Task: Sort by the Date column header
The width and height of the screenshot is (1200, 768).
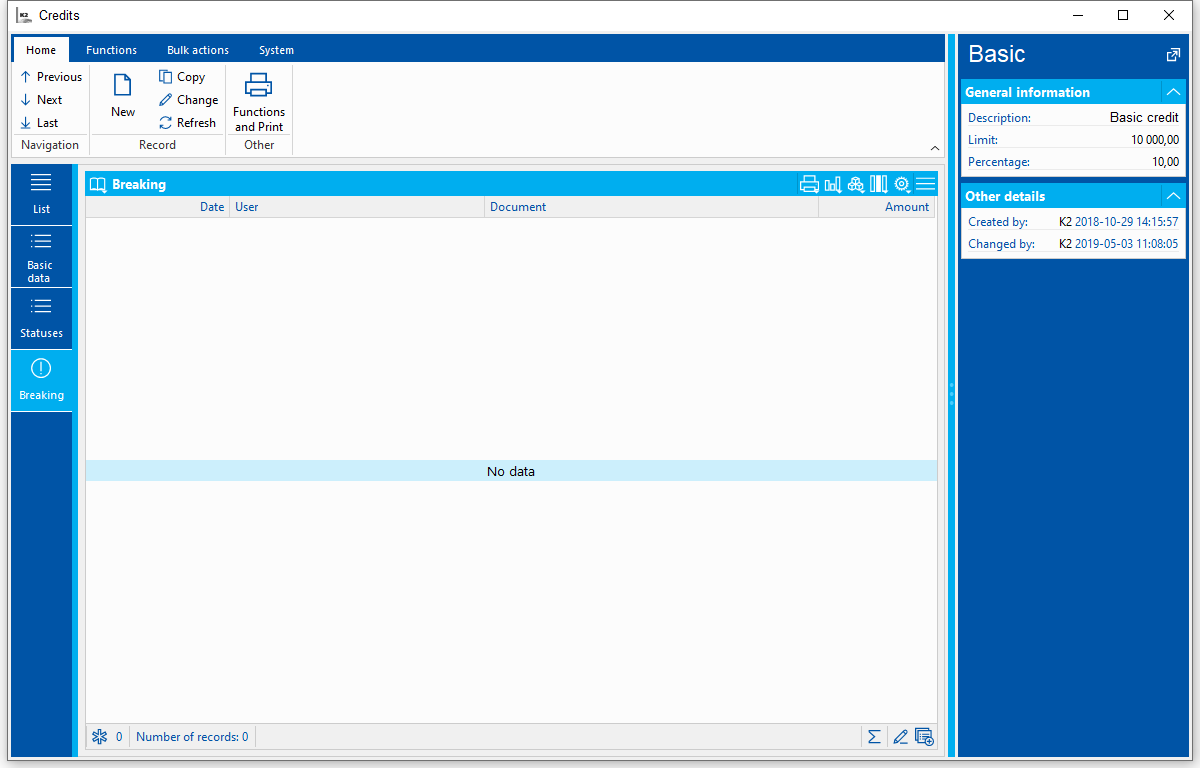Action: click(158, 207)
